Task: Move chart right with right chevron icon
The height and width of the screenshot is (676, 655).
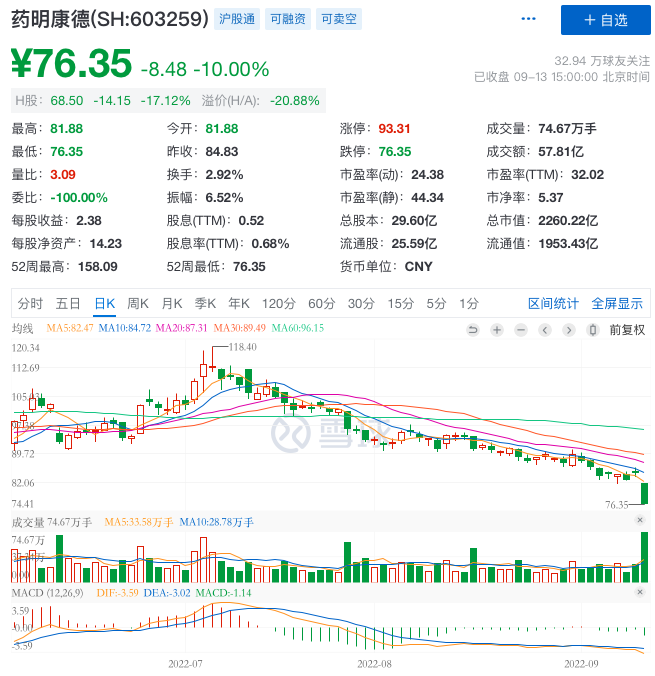Action: tap(569, 330)
